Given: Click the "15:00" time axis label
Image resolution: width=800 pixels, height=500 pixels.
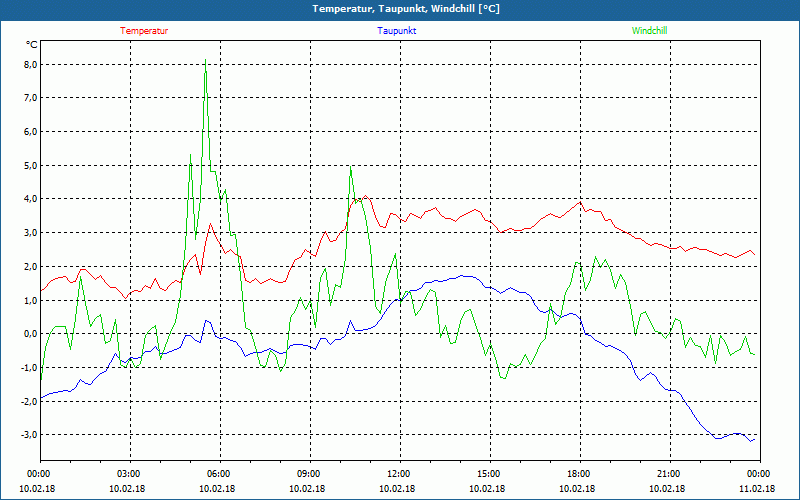Looking at the screenshot, I should [490, 474].
